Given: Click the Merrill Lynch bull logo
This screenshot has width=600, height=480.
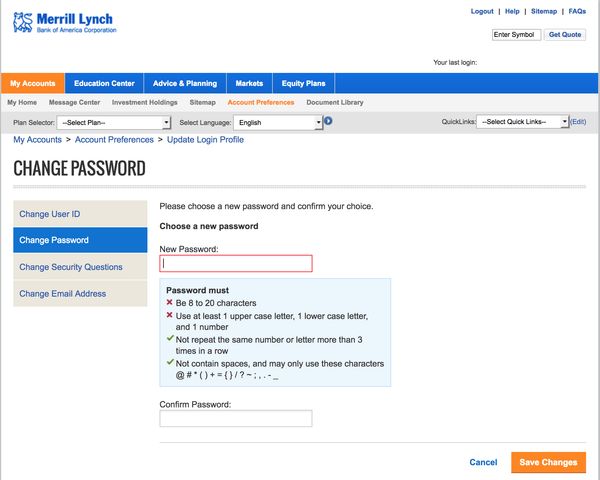Looking at the screenshot, I should click(21, 22).
